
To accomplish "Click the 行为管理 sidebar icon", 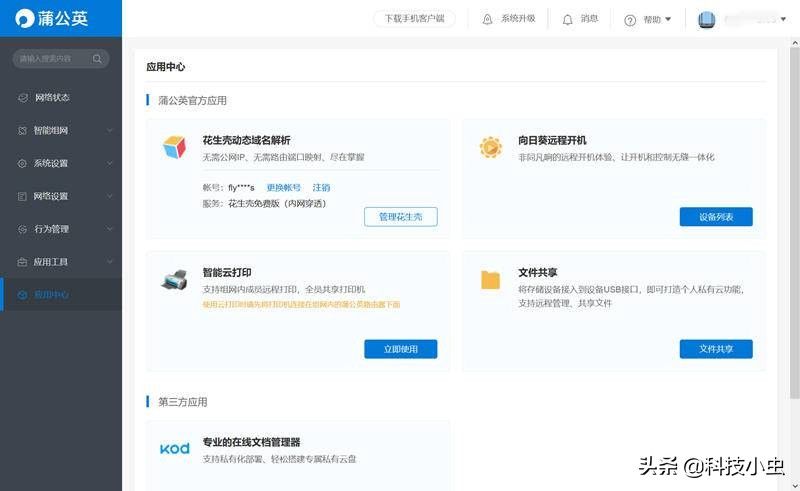I will (x=22, y=229).
